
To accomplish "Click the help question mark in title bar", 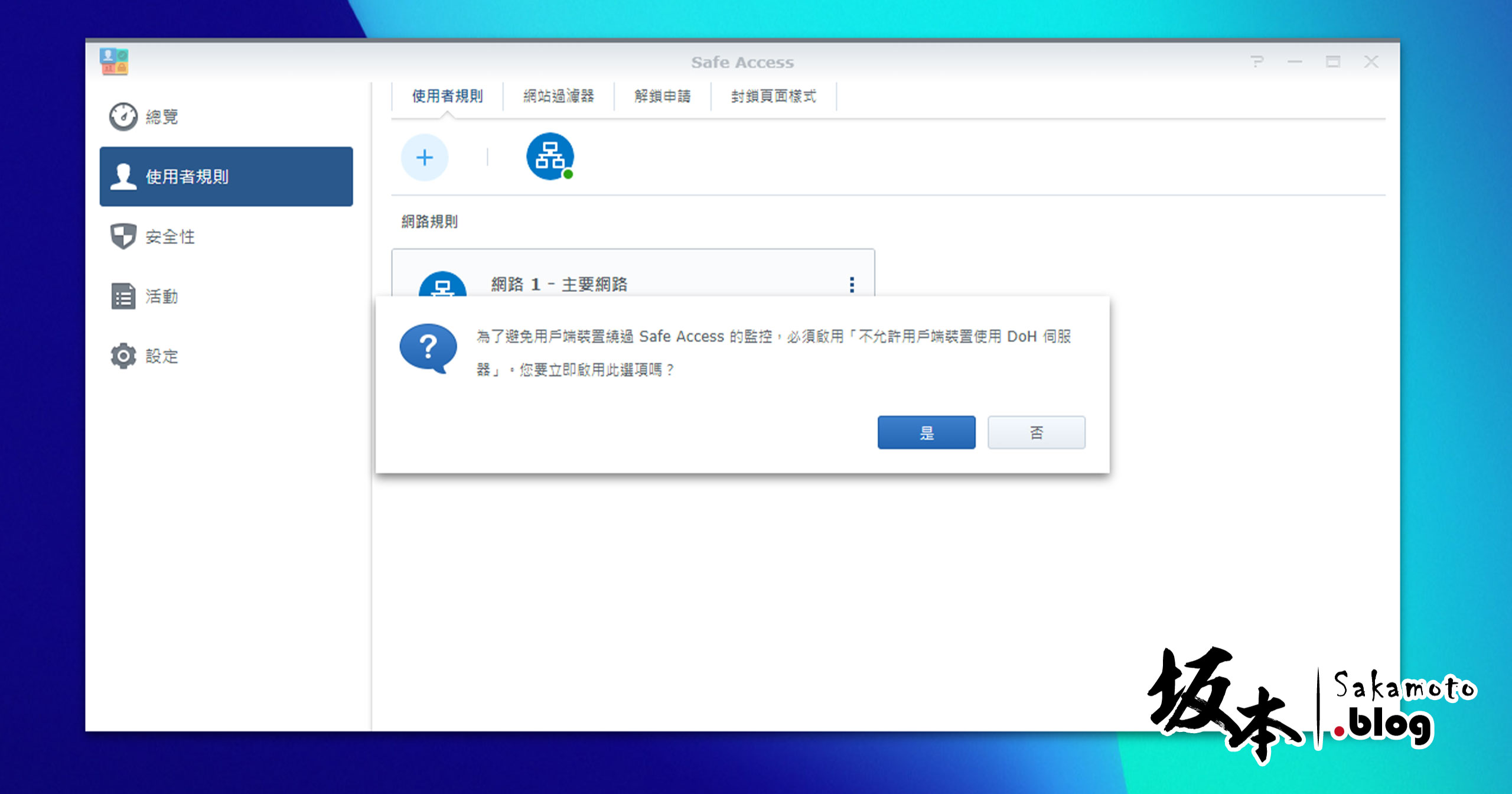I will click(x=1257, y=61).
